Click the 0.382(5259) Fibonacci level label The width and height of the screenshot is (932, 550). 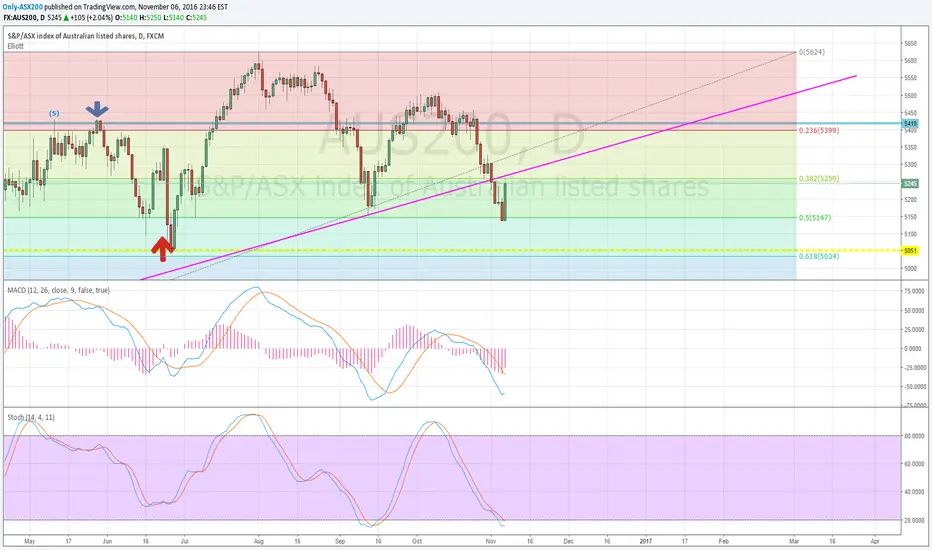click(x=819, y=178)
